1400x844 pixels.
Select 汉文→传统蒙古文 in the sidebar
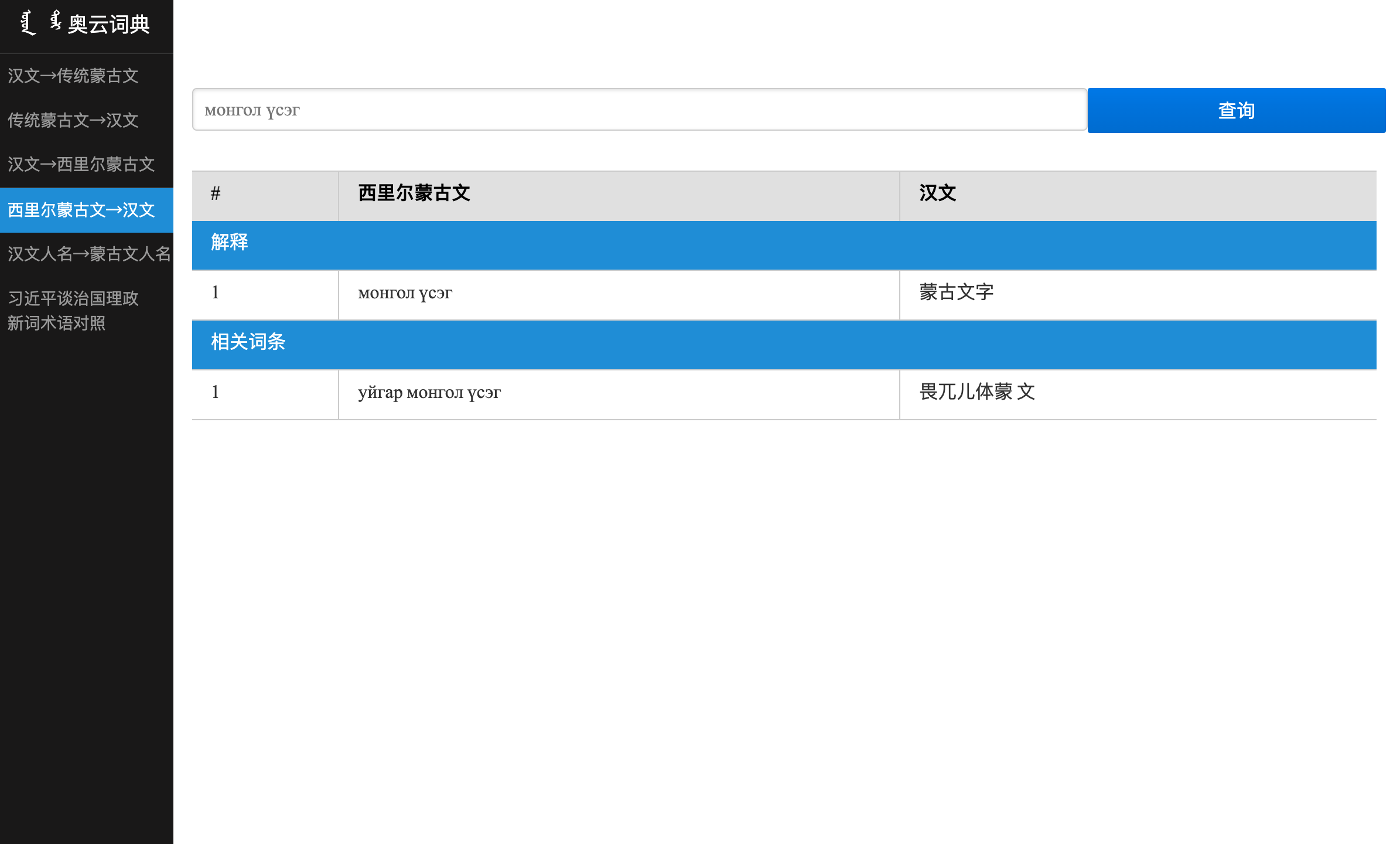click(73, 76)
